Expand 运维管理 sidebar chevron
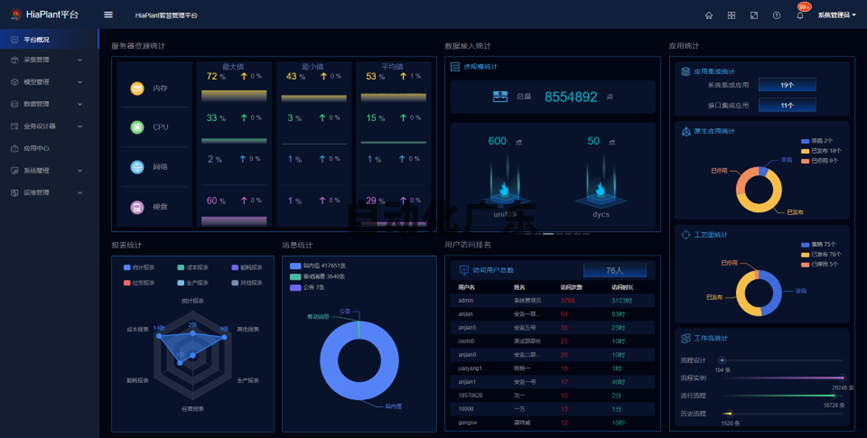 tap(80, 192)
